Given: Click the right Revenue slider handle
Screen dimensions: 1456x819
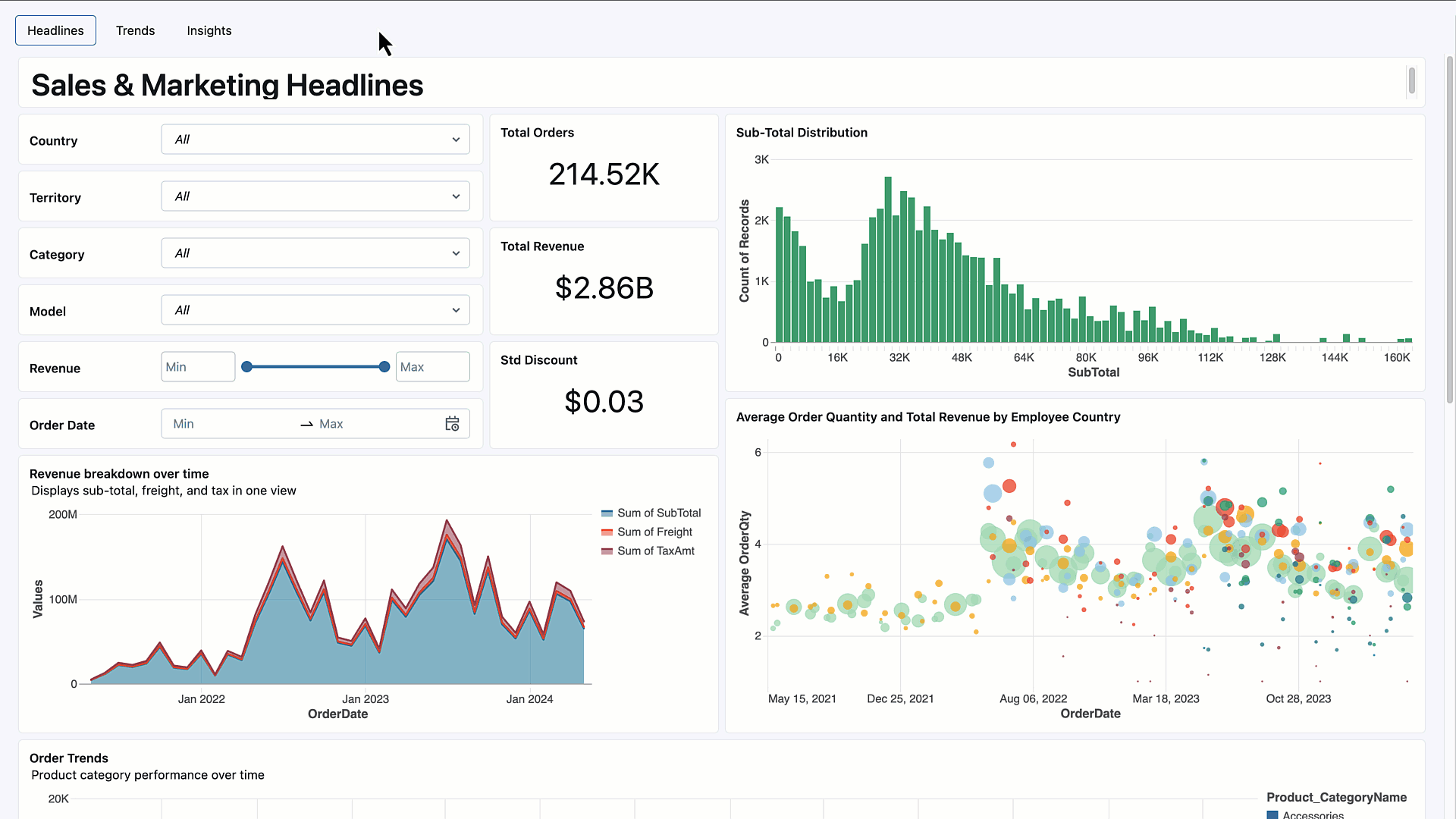Looking at the screenshot, I should (384, 367).
